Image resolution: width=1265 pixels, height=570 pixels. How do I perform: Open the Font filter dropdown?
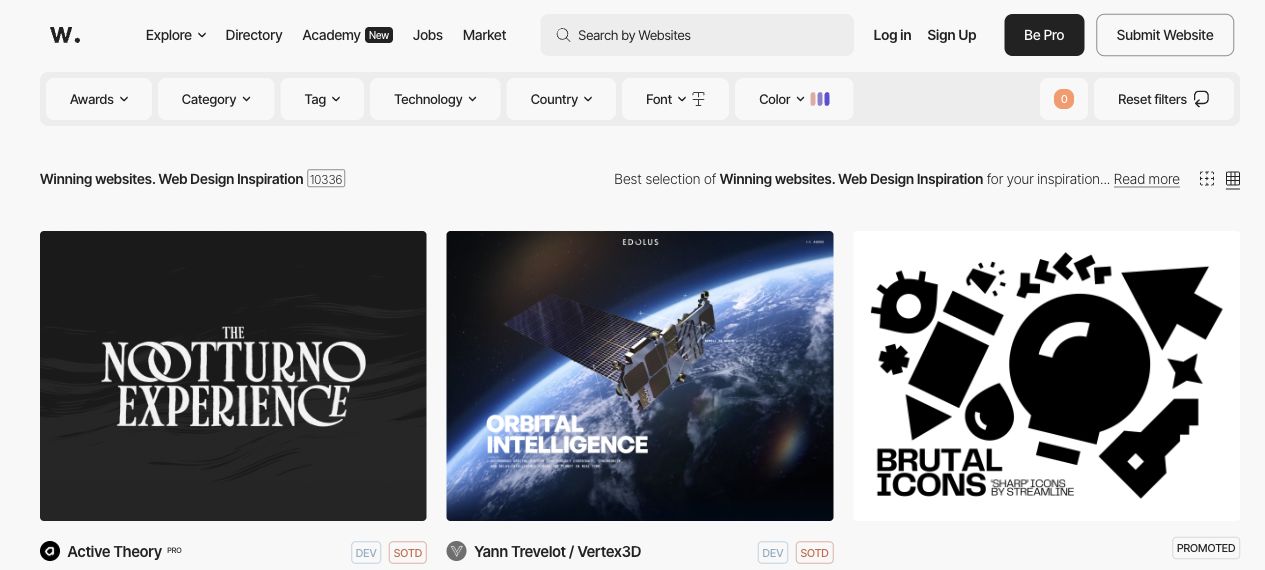tap(675, 99)
